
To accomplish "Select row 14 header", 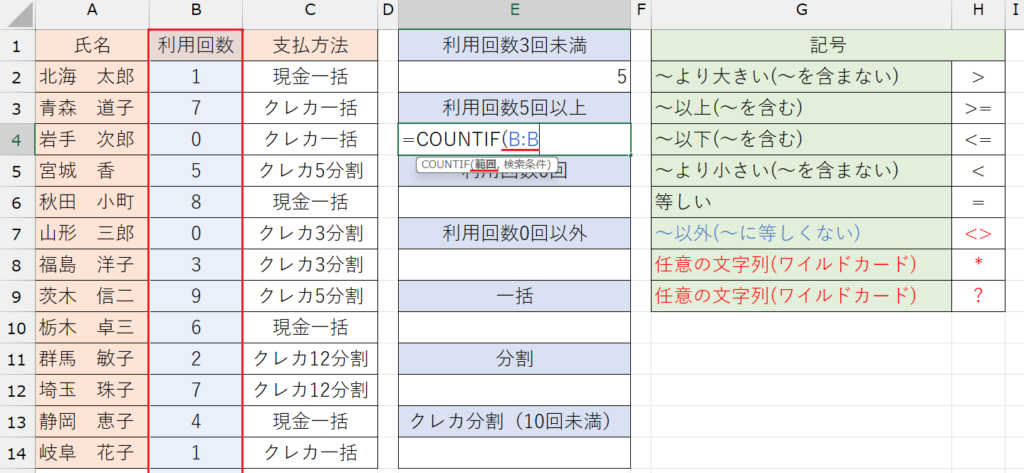I will [x=18, y=453].
